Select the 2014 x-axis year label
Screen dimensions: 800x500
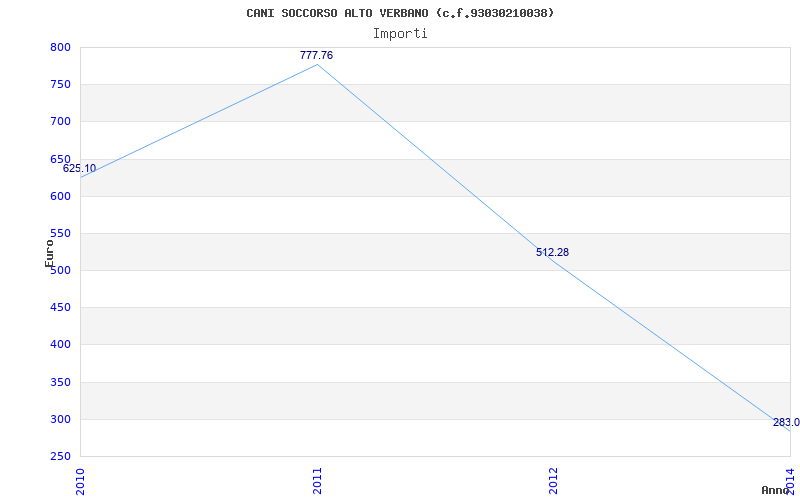(x=791, y=481)
